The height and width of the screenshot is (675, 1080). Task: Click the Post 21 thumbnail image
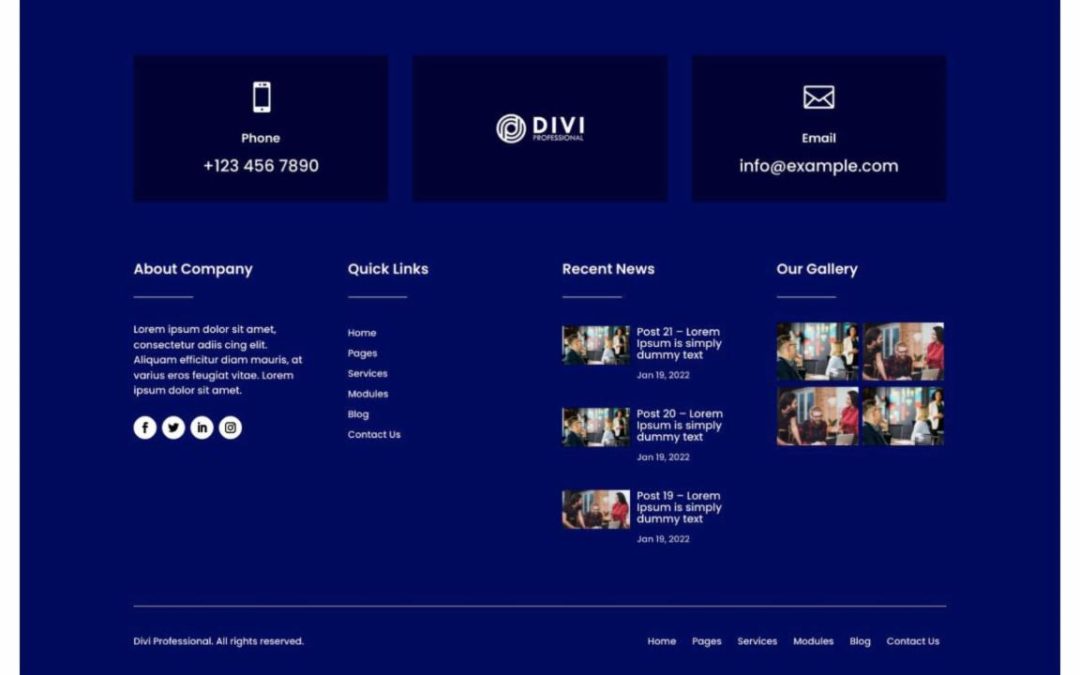pos(596,345)
